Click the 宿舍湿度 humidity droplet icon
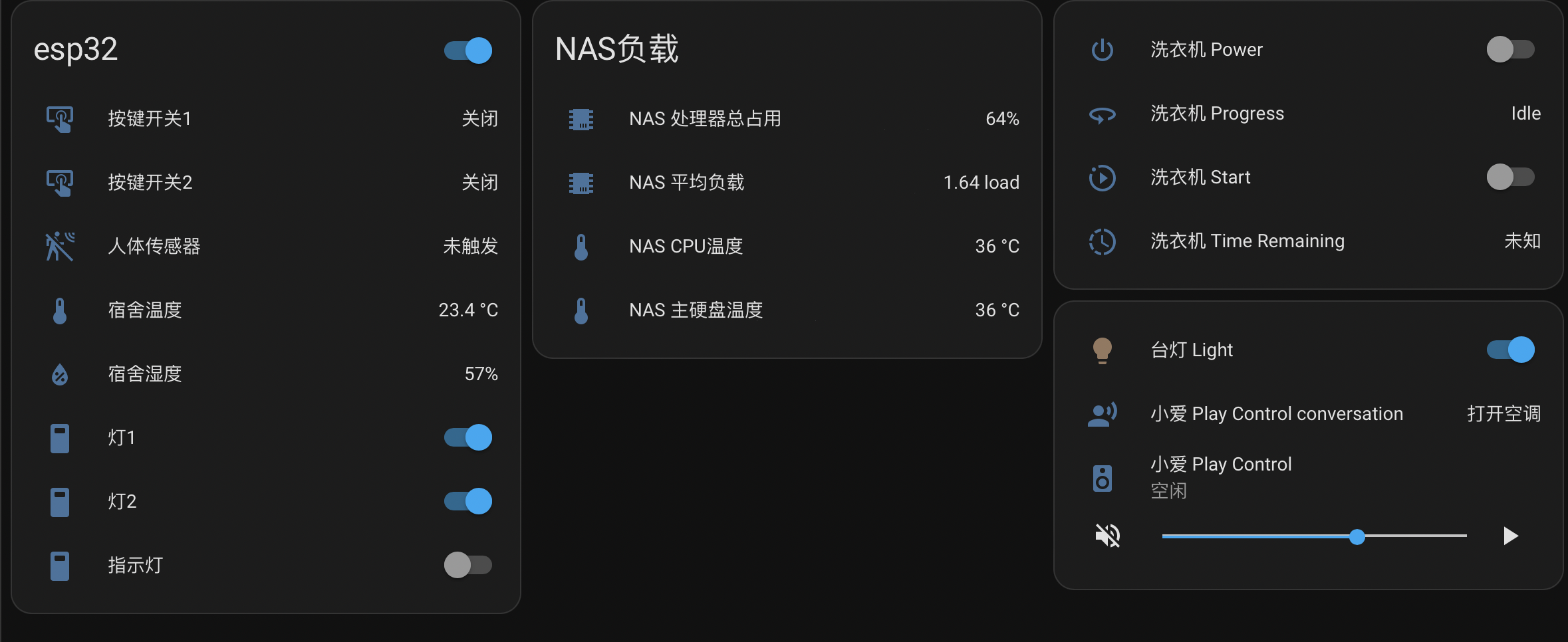This screenshot has height=642, width=1568. [60, 375]
